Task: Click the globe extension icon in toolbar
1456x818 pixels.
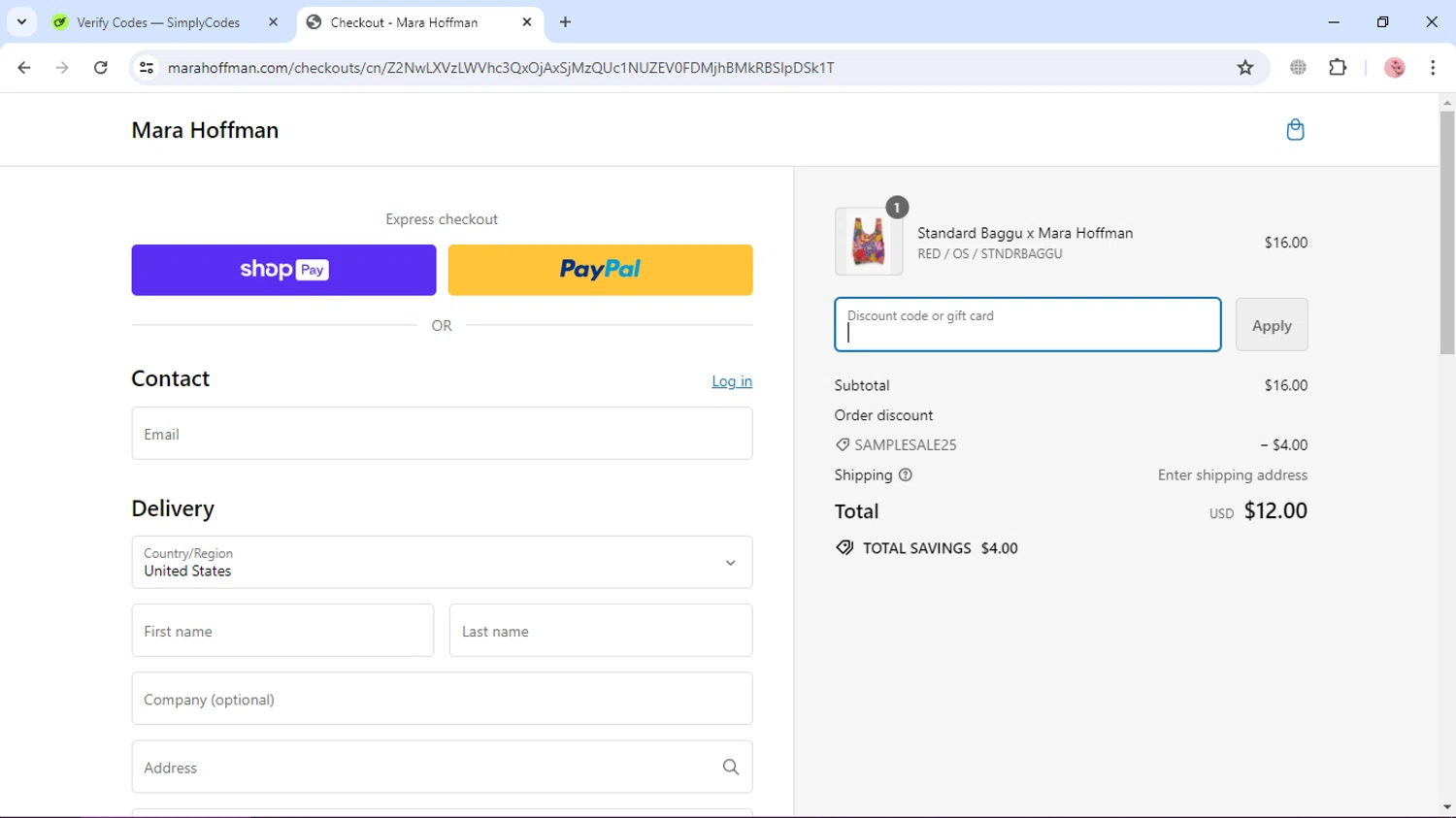Action: click(1298, 68)
